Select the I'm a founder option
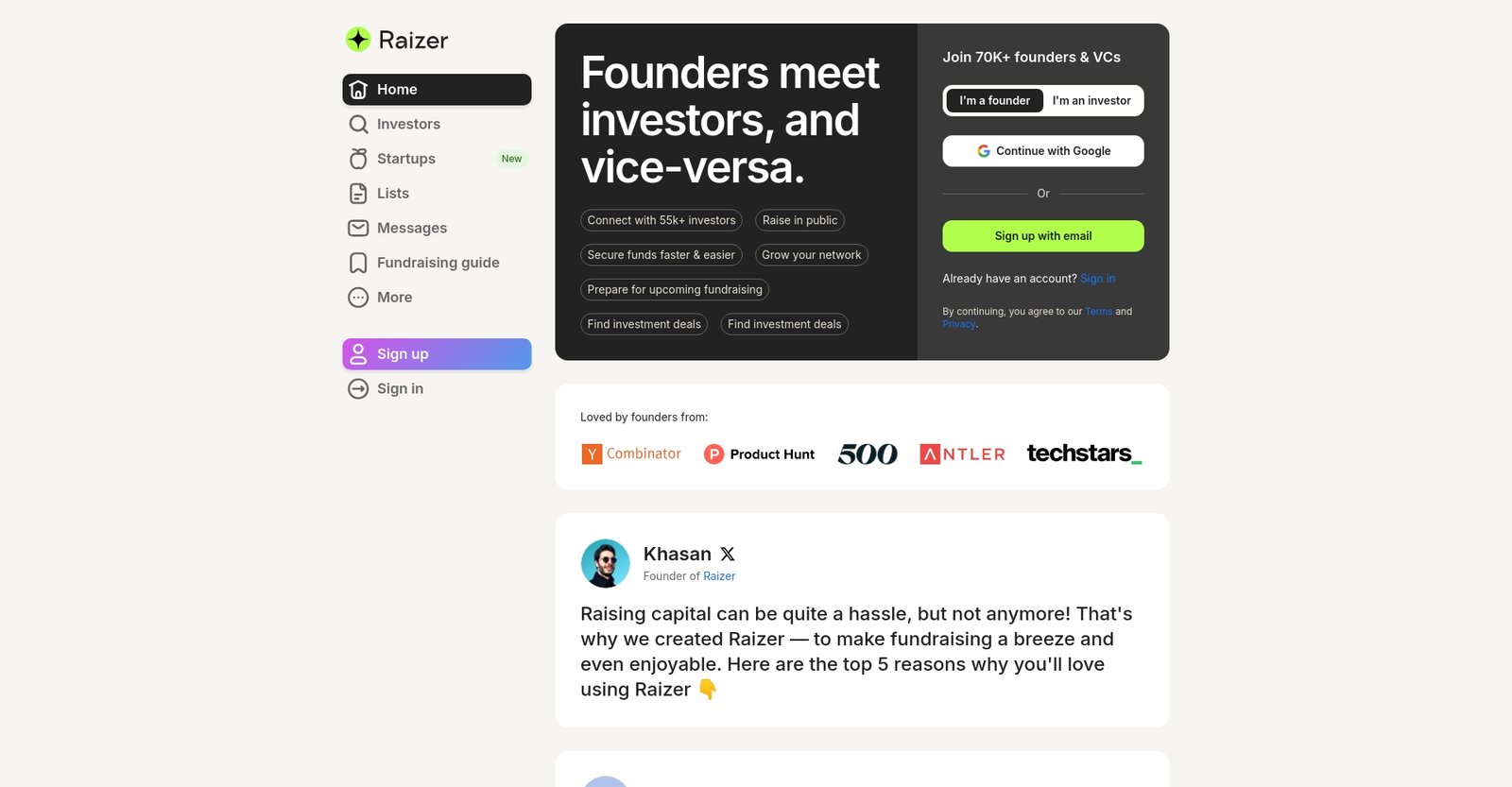The height and width of the screenshot is (787, 1512). click(994, 100)
